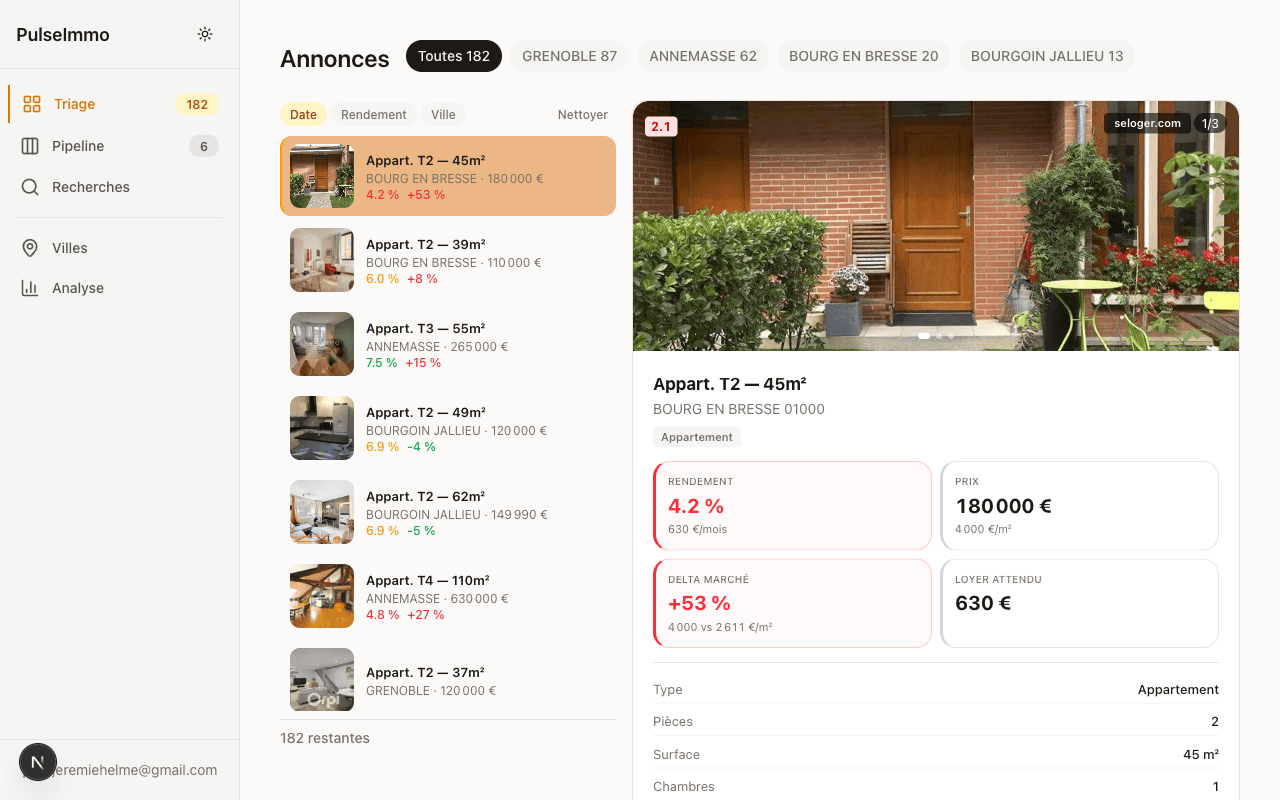Click Nettoyer to clear the list

click(x=582, y=114)
